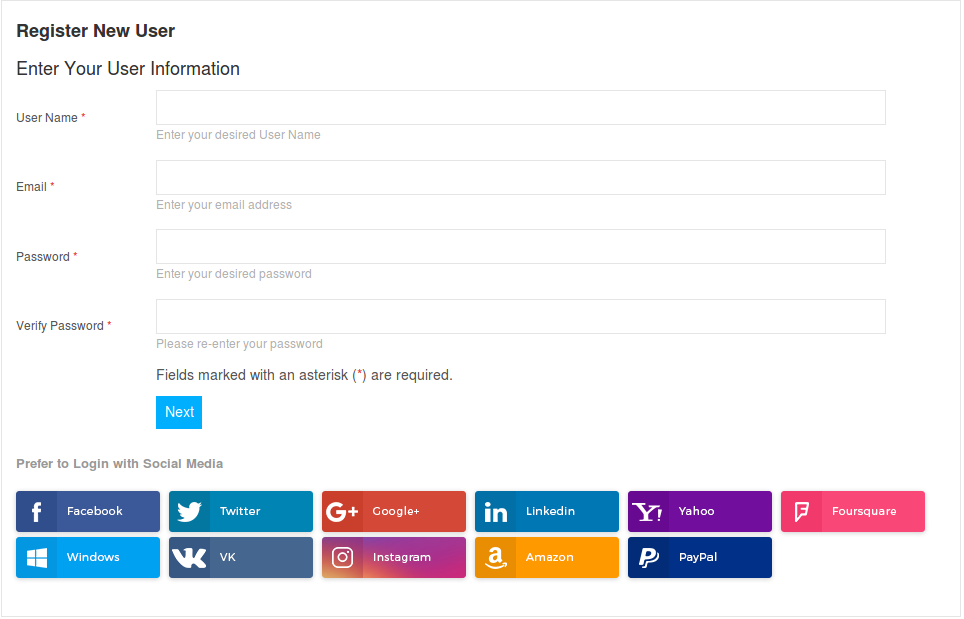
Task: Click the Verify Password field
Action: coord(520,317)
